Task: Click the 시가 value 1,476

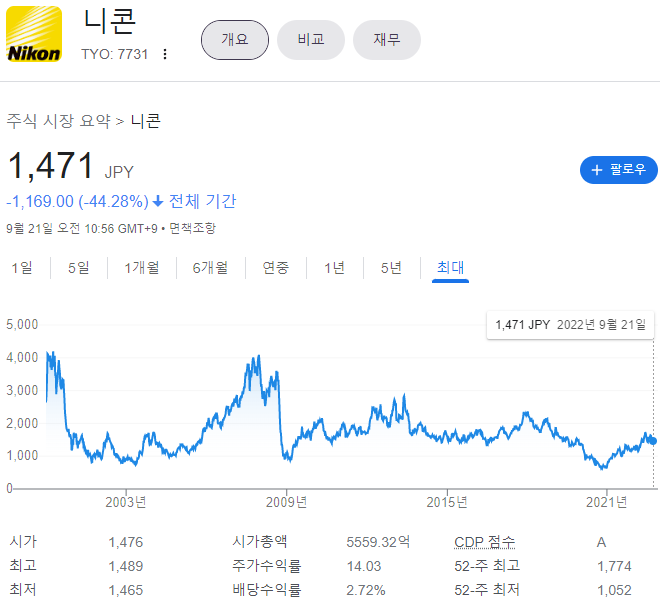Action: [x=126, y=542]
